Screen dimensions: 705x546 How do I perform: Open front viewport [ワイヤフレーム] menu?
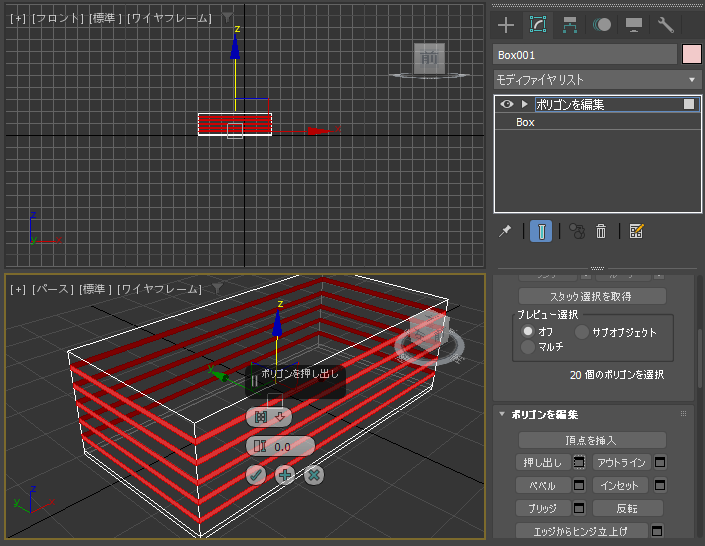coord(169,18)
